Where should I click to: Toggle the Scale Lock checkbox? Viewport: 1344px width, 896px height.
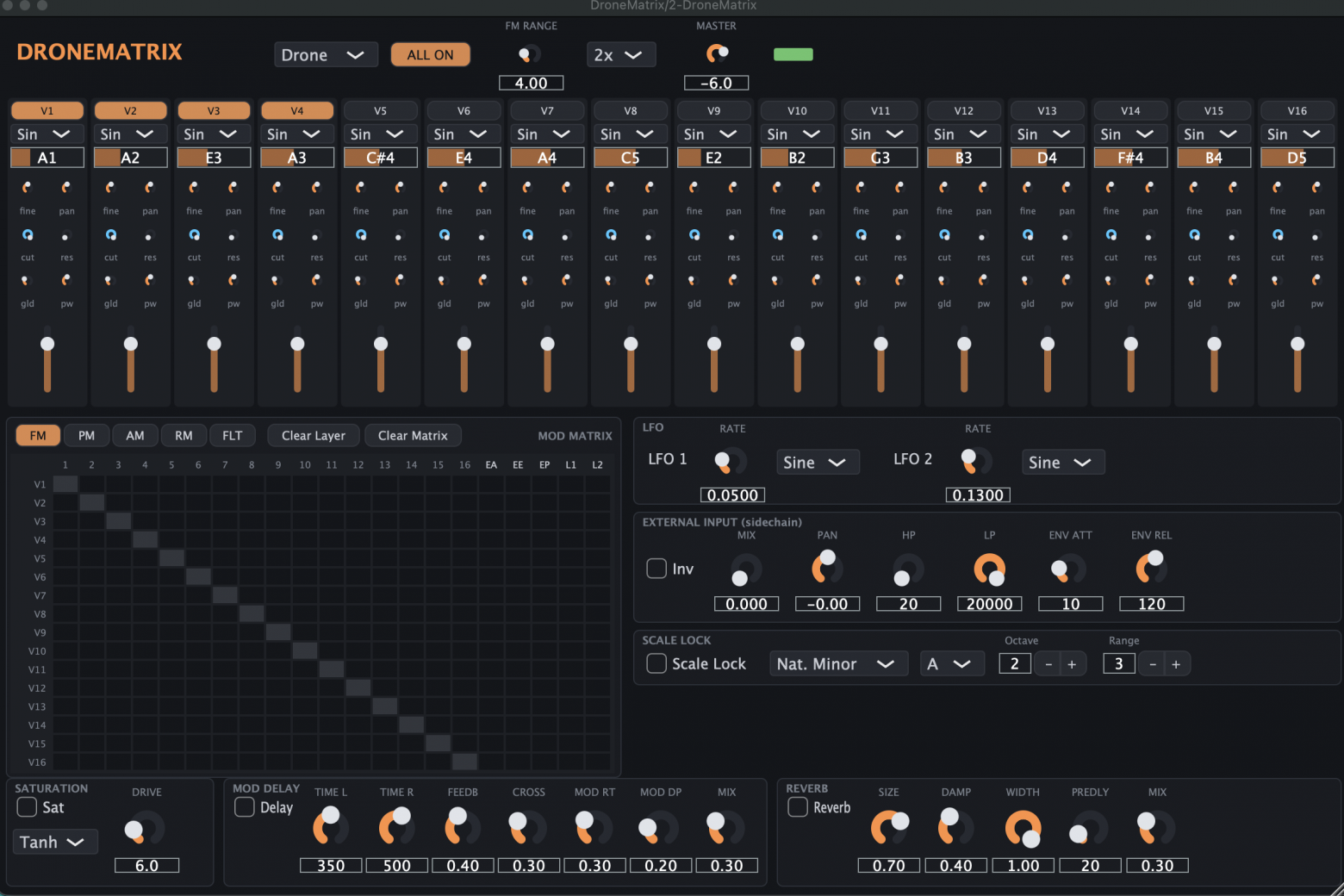[656, 663]
